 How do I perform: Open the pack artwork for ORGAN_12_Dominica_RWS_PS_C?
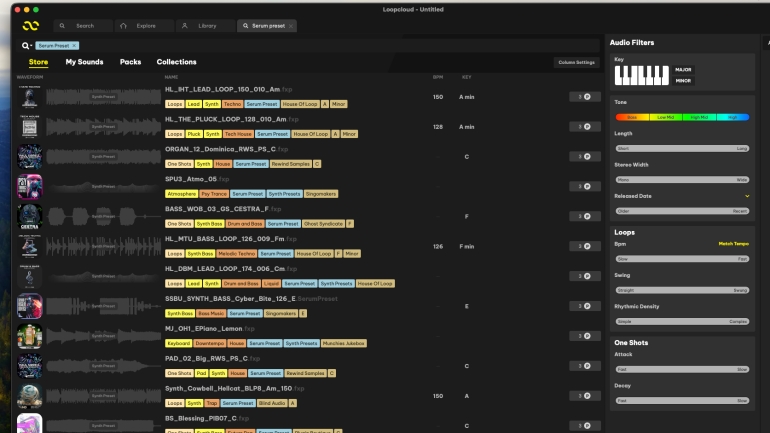[29, 157]
